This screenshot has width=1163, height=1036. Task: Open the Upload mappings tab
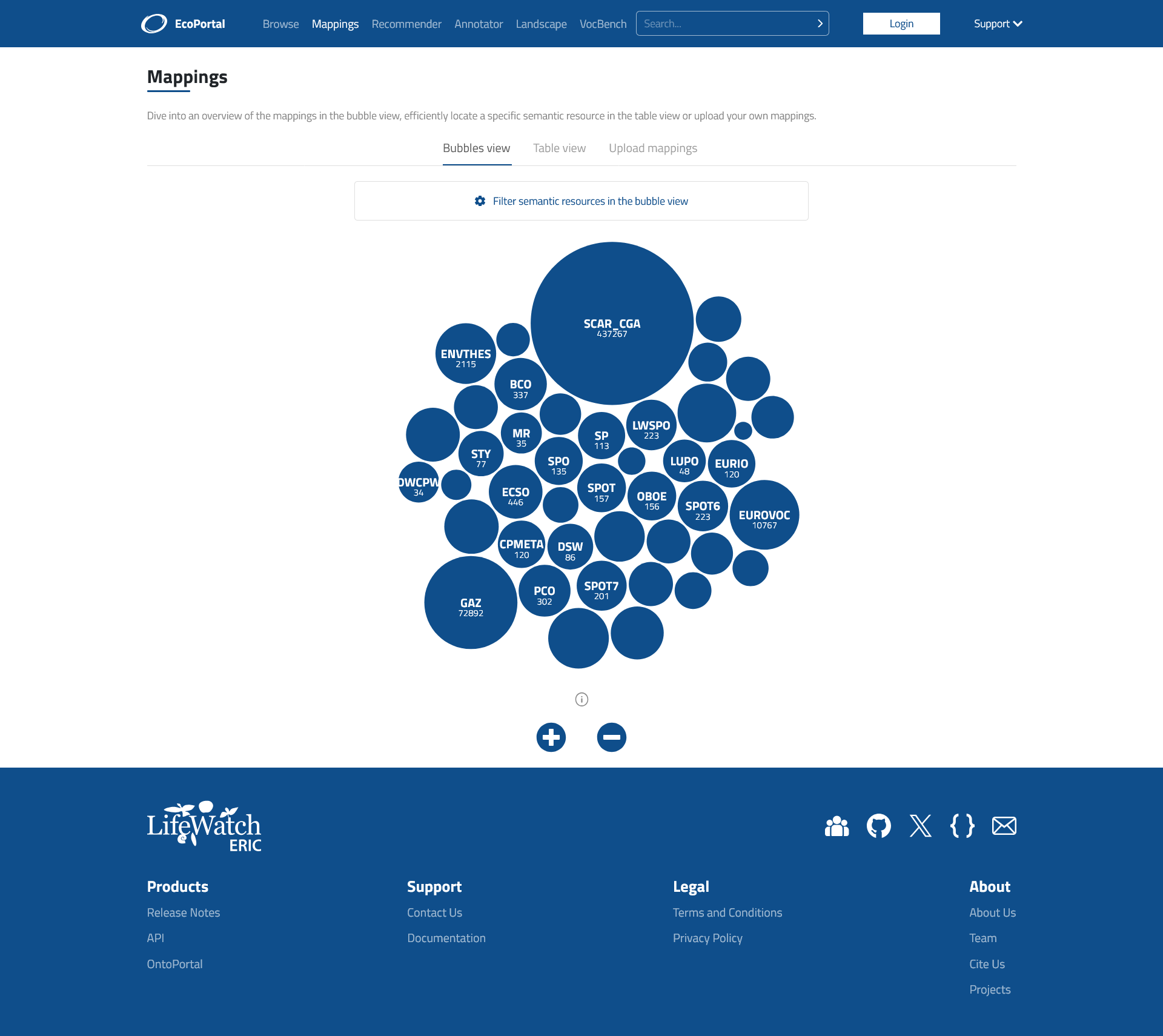653,148
